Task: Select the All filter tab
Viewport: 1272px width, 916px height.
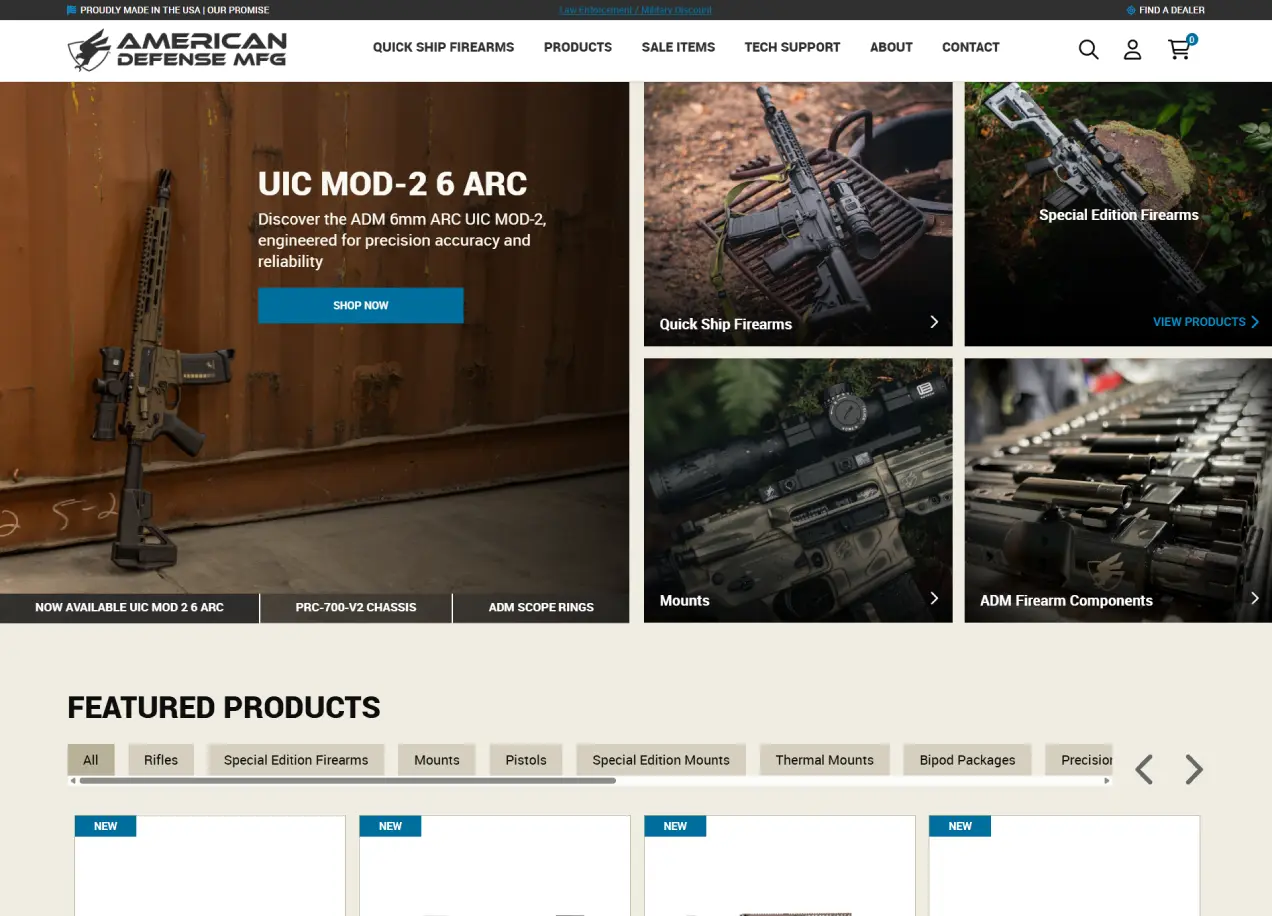Action: [x=91, y=760]
